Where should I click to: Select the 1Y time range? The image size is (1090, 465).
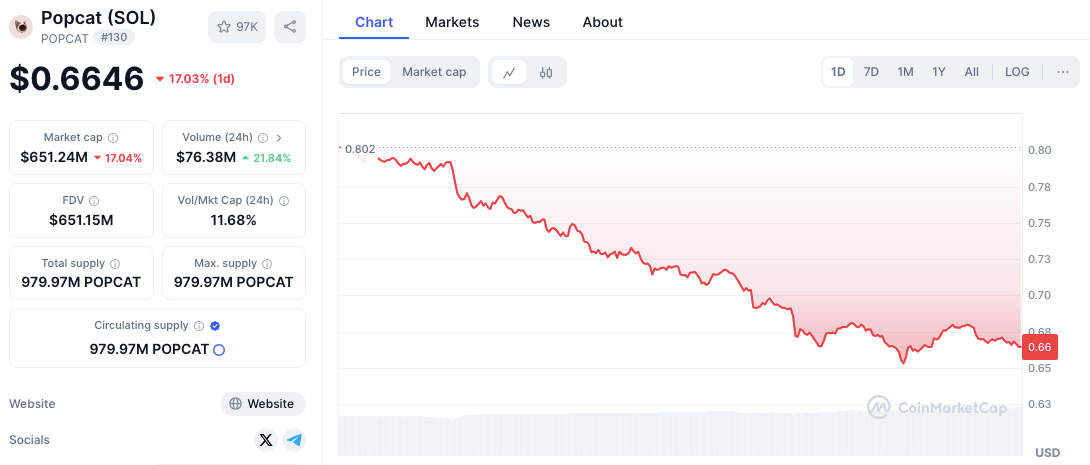pyautogui.click(x=939, y=72)
